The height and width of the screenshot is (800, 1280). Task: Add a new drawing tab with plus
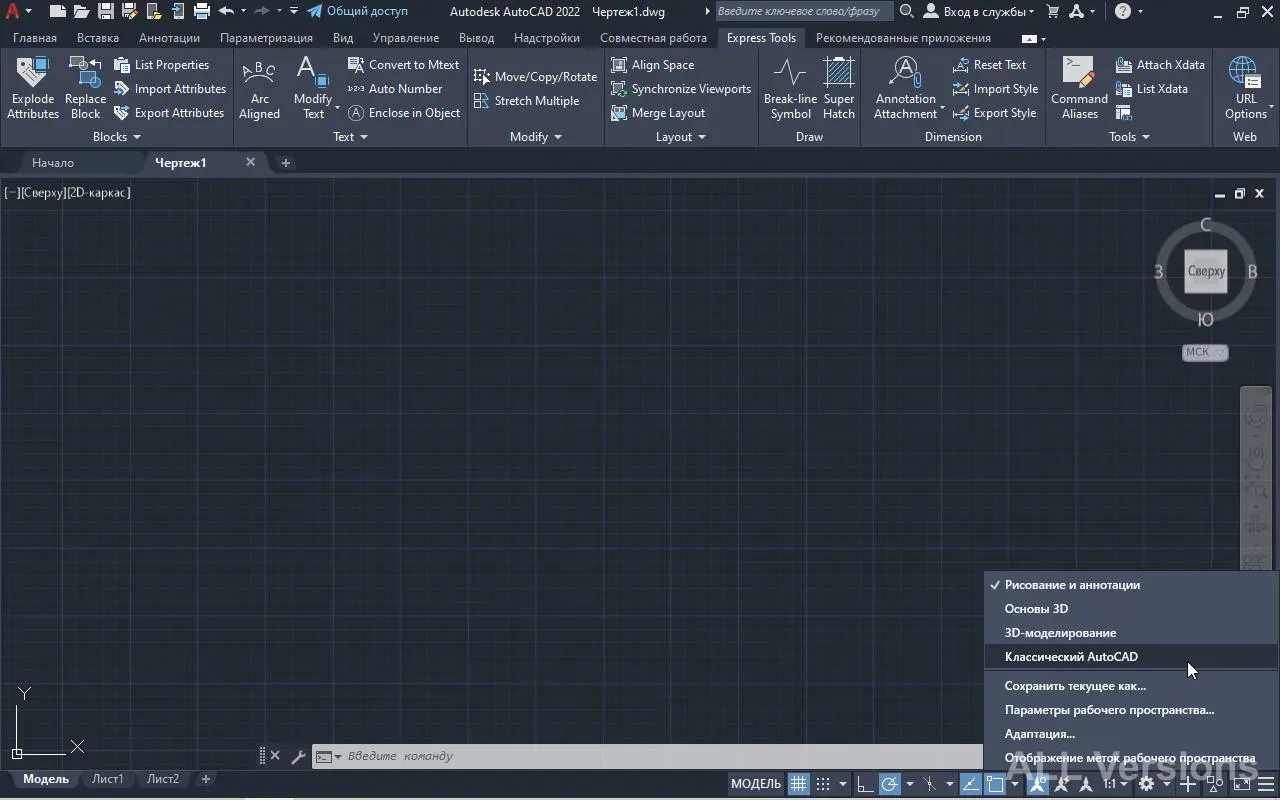point(285,163)
